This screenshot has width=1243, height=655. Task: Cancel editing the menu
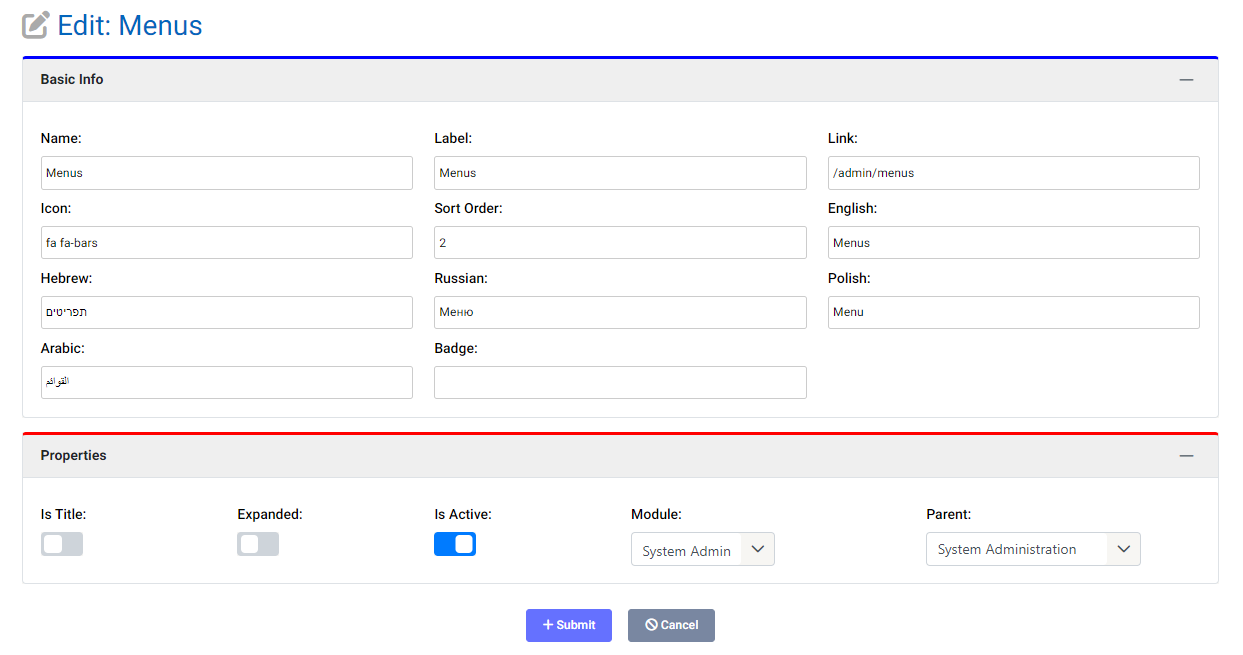671,625
